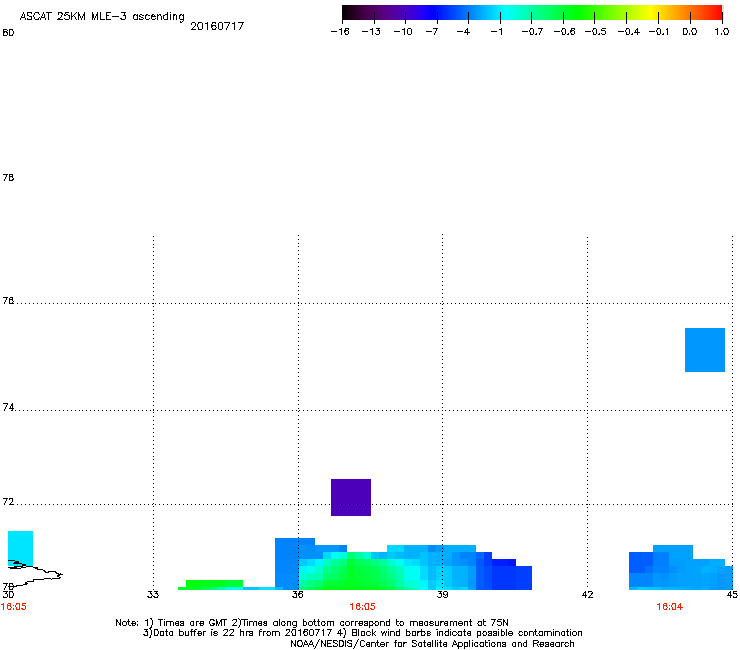Click the black coastline outline near longitude 30
This screenshot has width=740, height=650.
[35, 574]
